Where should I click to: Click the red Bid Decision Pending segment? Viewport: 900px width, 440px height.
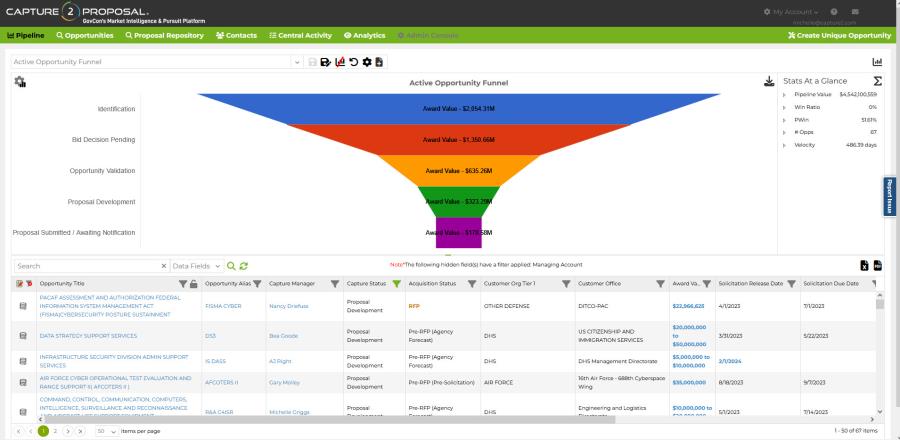click(459, 140)
